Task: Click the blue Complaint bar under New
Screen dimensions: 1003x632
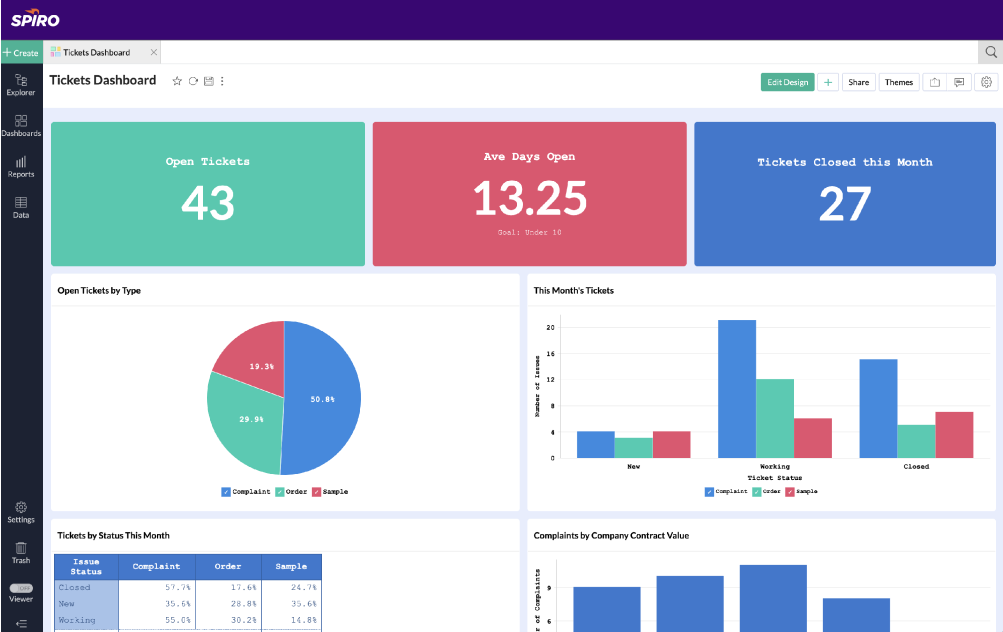Action: (x=596, y=445)
